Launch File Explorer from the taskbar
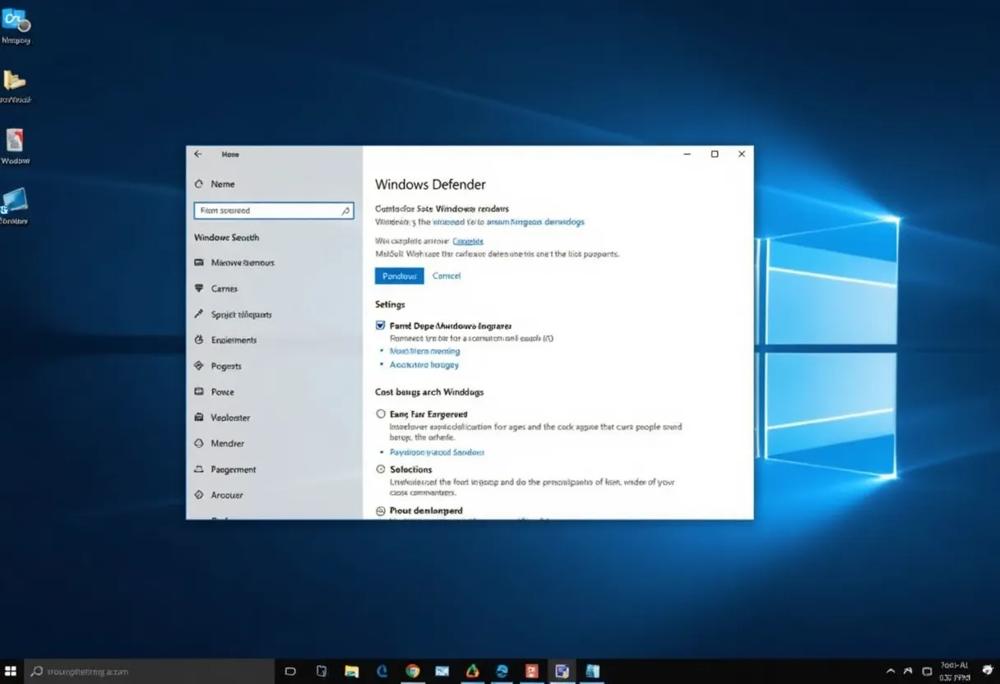The height and width of the screenshot is (684, 1000). (x=351, y=671)
